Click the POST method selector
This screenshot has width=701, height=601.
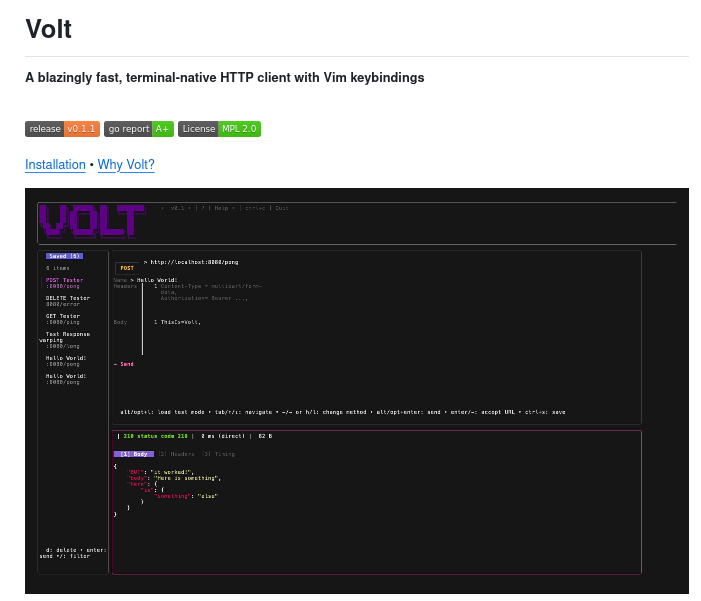127,268
